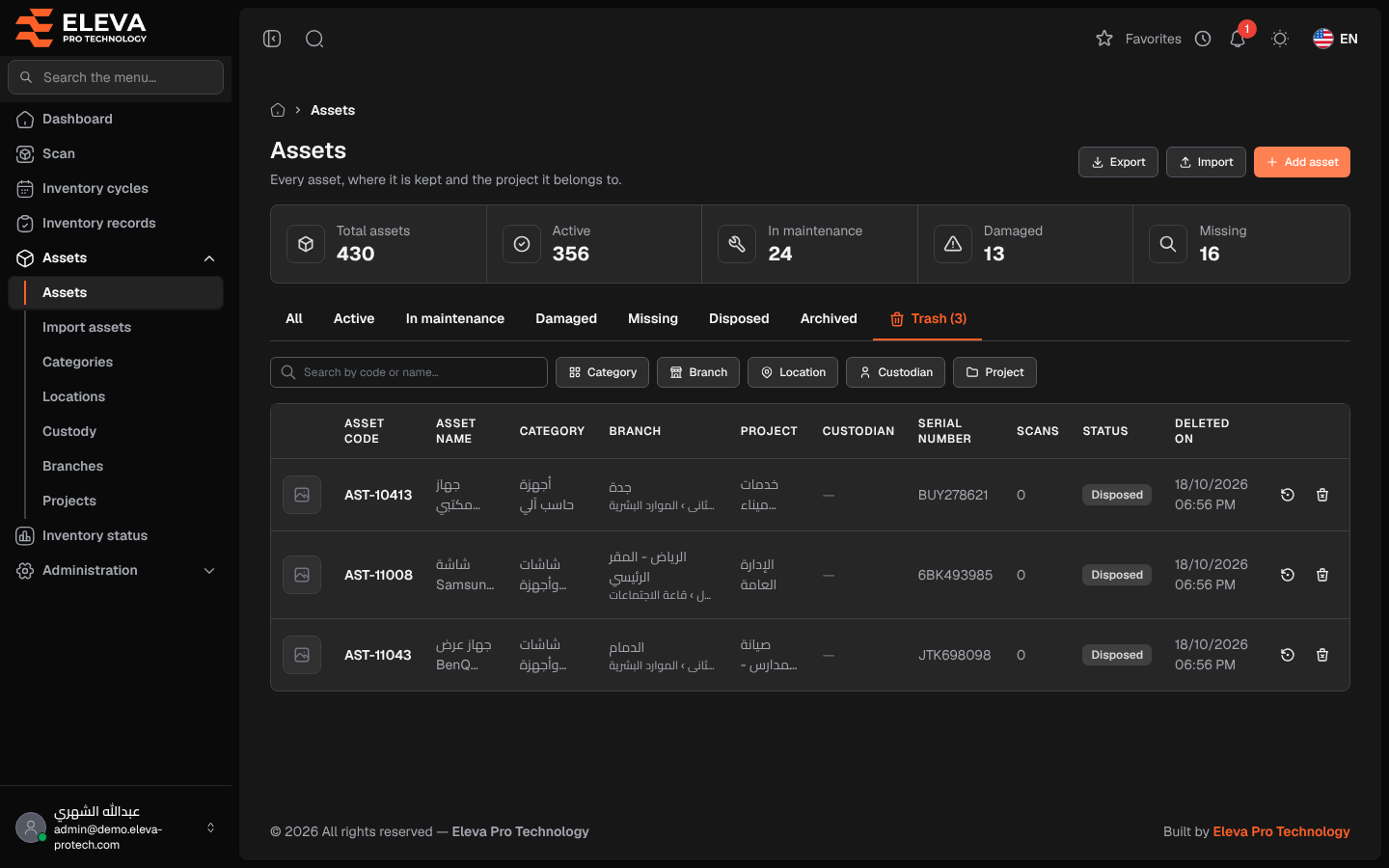Viewport: 1389px width, 868px height.
Task: Permanently delete asset AST-11043
Action: click(1322, 655)
